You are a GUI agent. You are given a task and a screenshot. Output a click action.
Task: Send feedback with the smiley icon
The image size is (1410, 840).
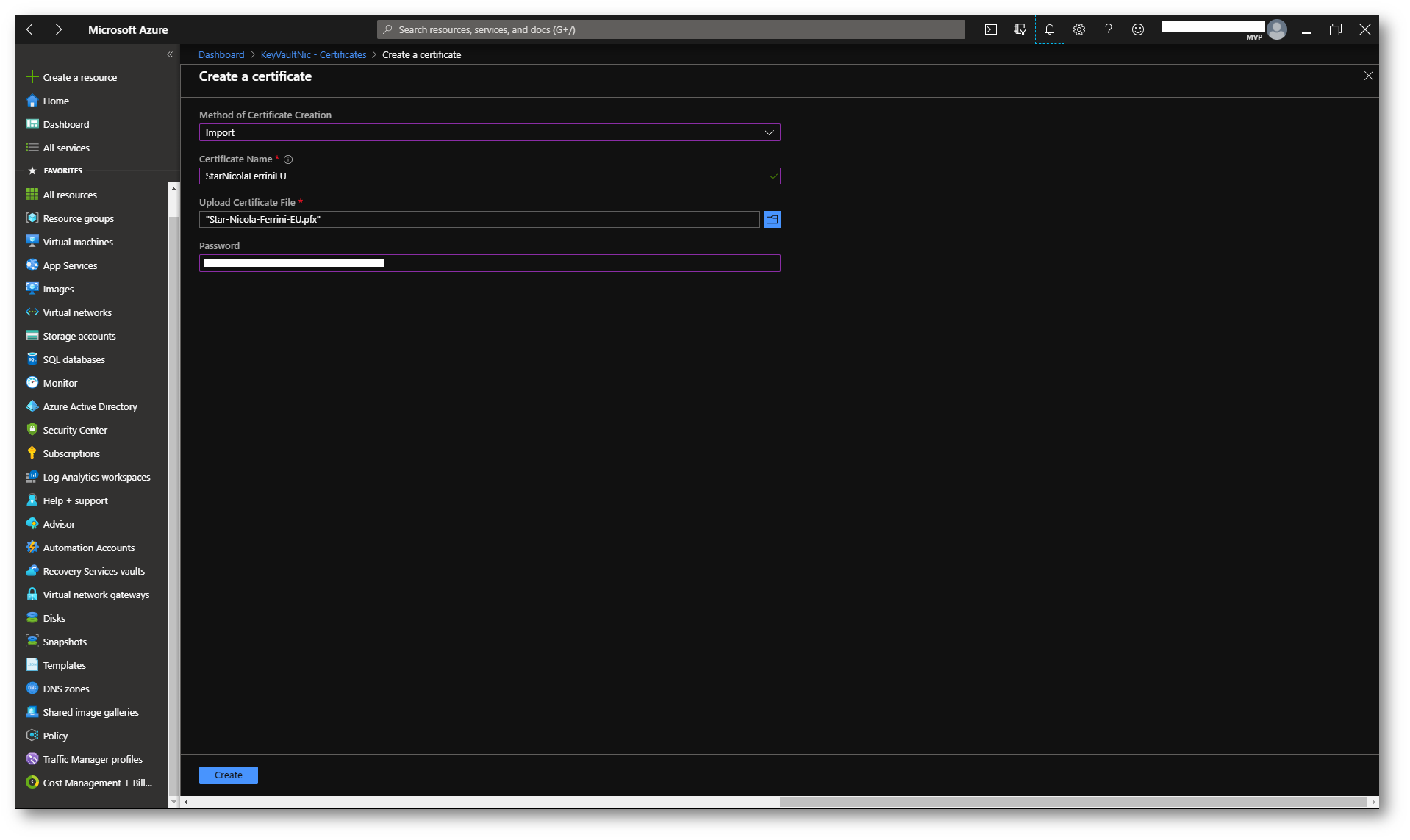[1137, 29]
